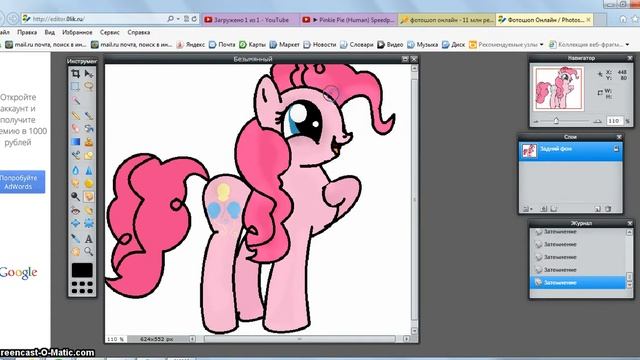Select the Blur drop tool
This screenshot has height=360, width=640.
tap(76, 170)
